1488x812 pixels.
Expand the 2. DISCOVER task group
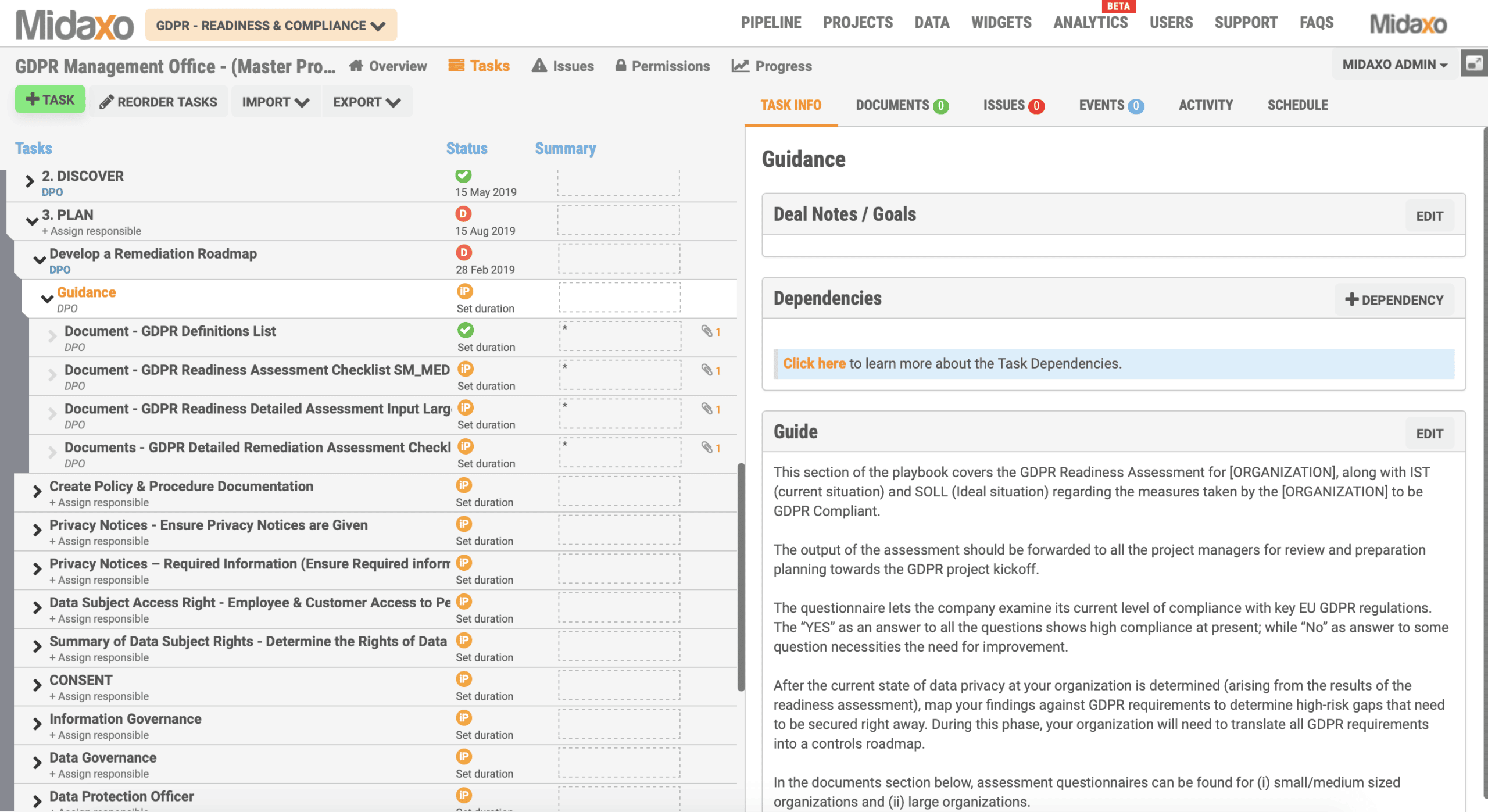pos(30,181)
